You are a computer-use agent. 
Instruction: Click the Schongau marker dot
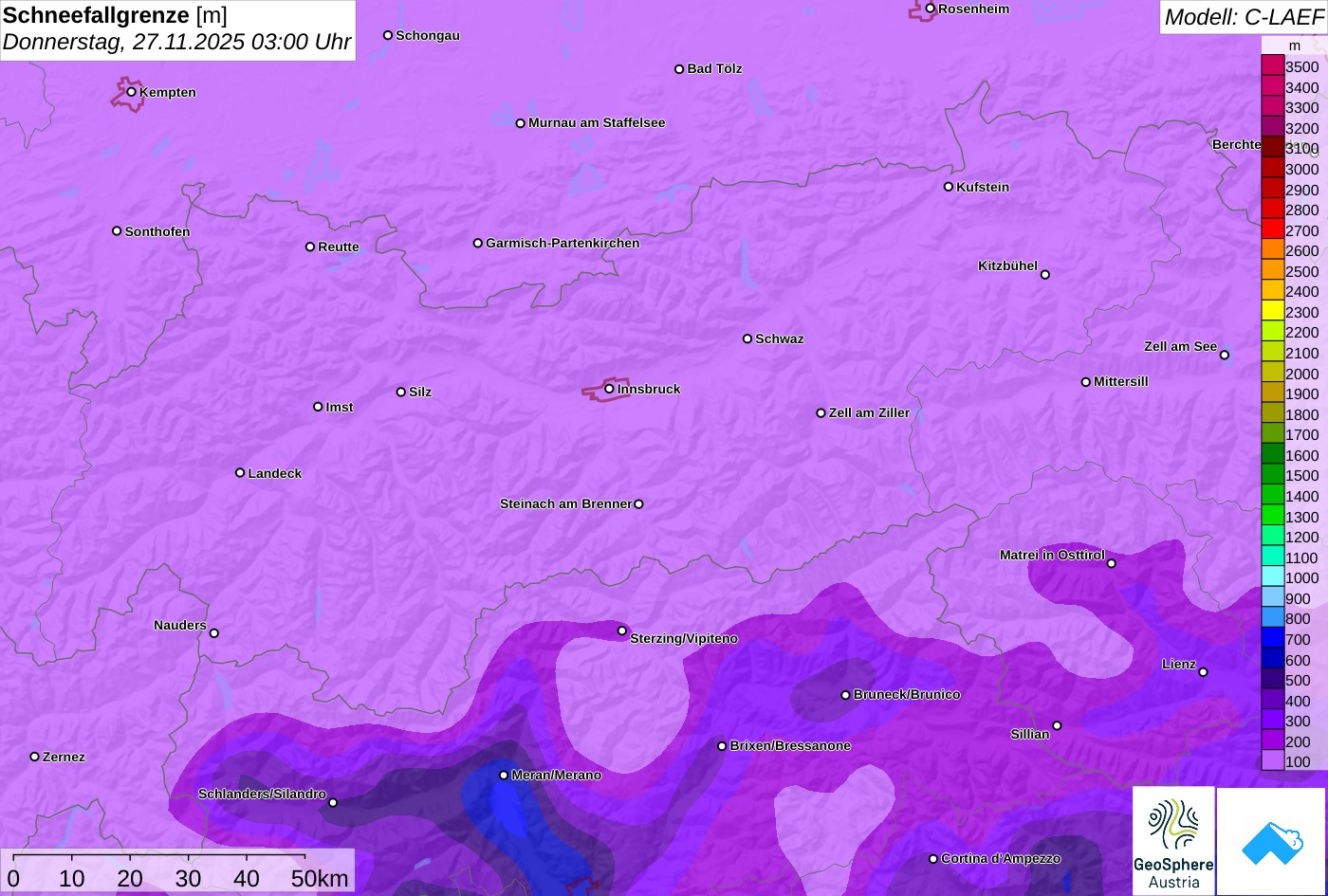388,35
